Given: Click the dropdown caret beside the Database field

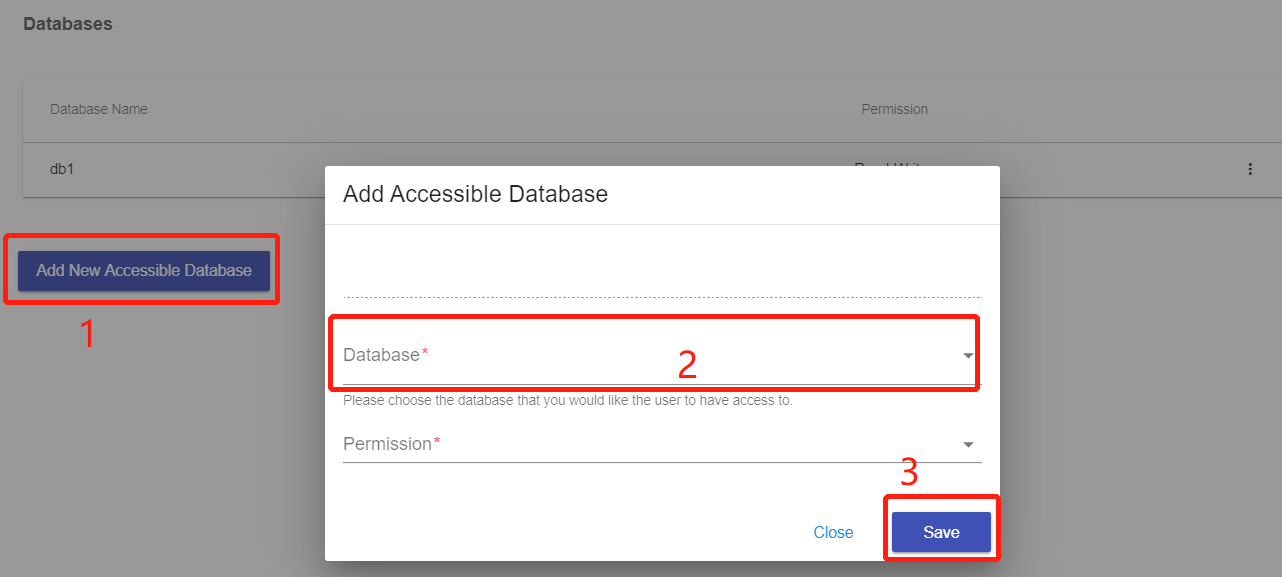Looking at the screenshot, I should coord(967,355).
